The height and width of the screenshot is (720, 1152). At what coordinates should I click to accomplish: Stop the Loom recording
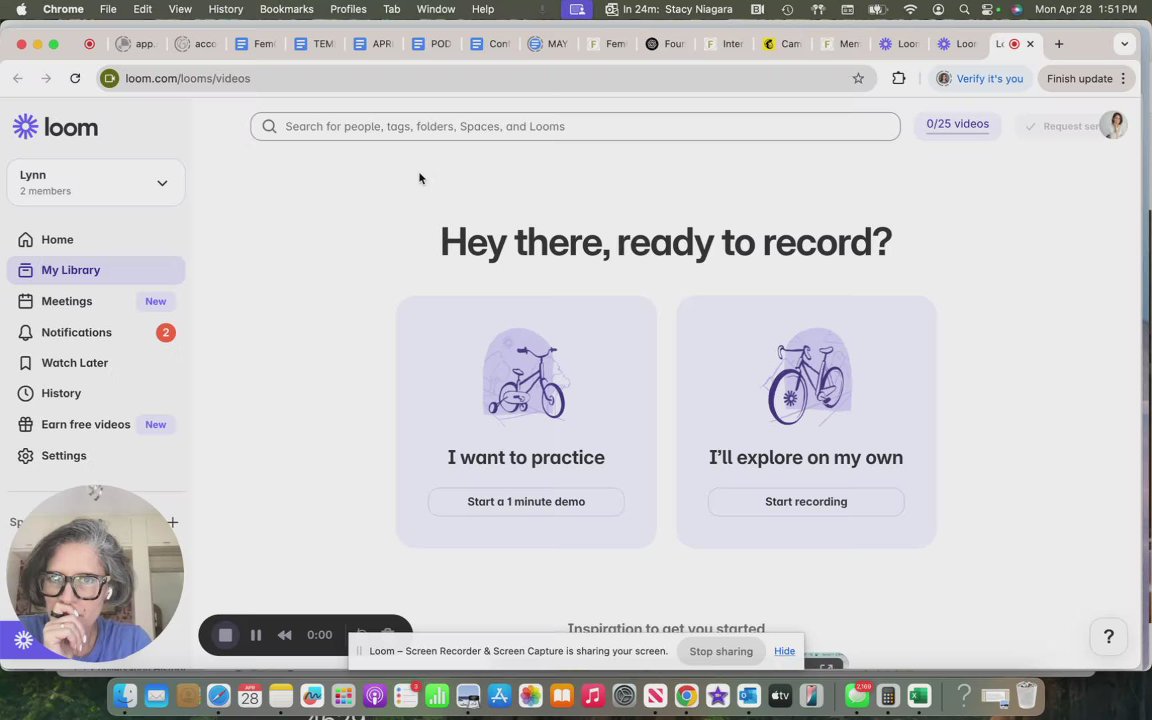[x=226, y=636]
